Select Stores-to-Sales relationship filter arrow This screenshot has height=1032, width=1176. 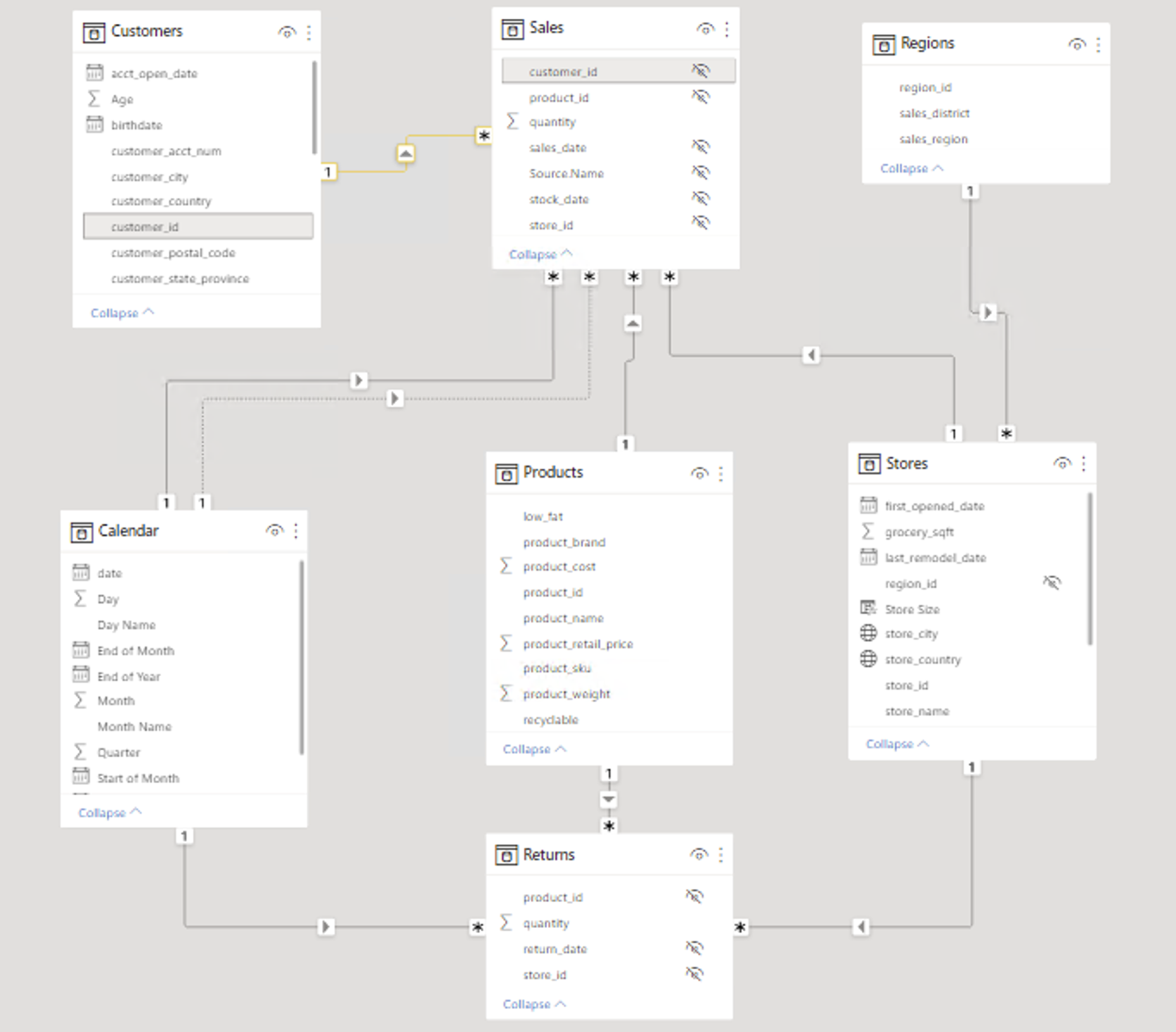810,355
